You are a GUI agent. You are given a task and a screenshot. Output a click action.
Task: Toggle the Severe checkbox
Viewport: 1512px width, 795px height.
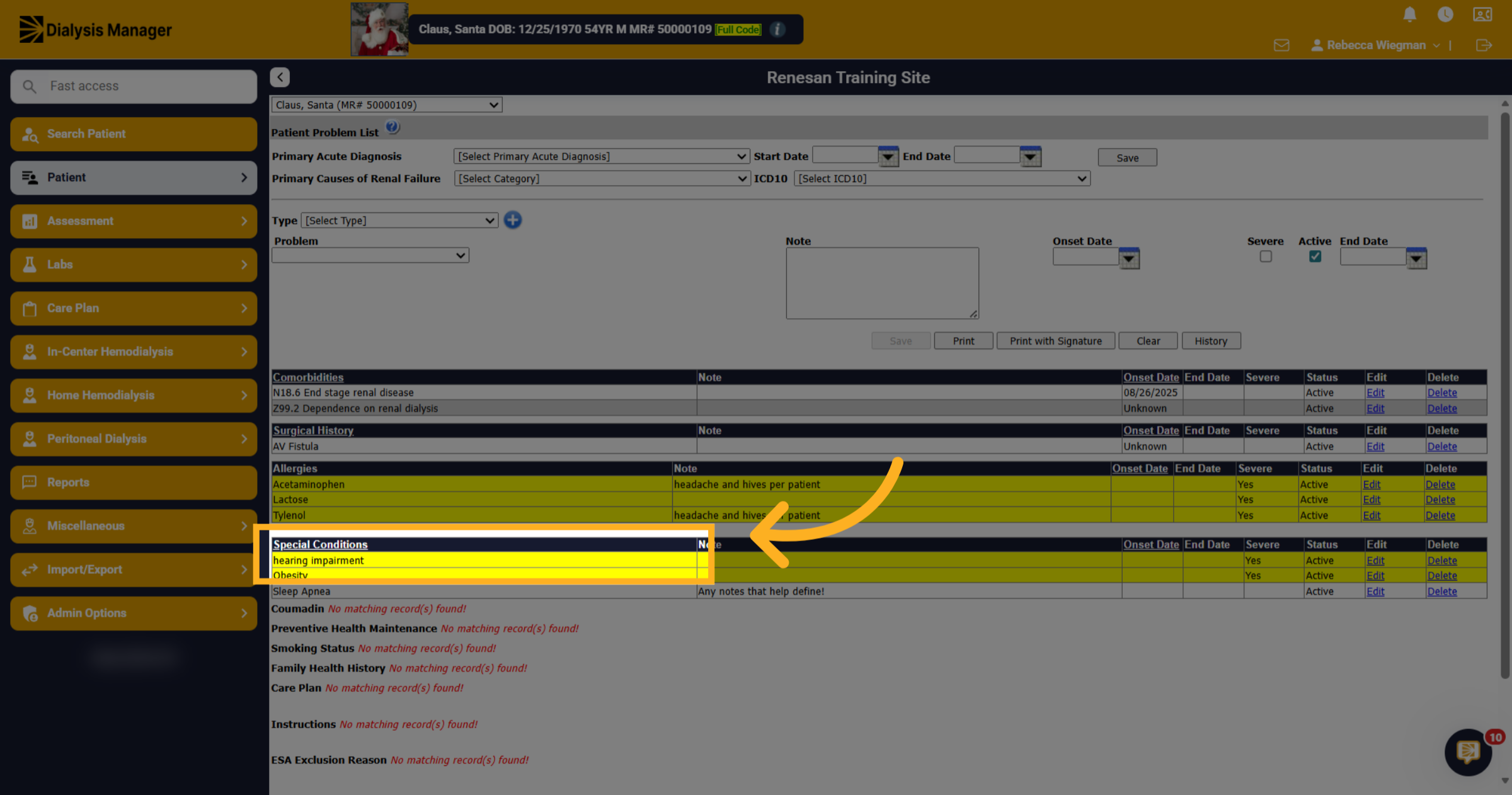(x=1266, y=256)
